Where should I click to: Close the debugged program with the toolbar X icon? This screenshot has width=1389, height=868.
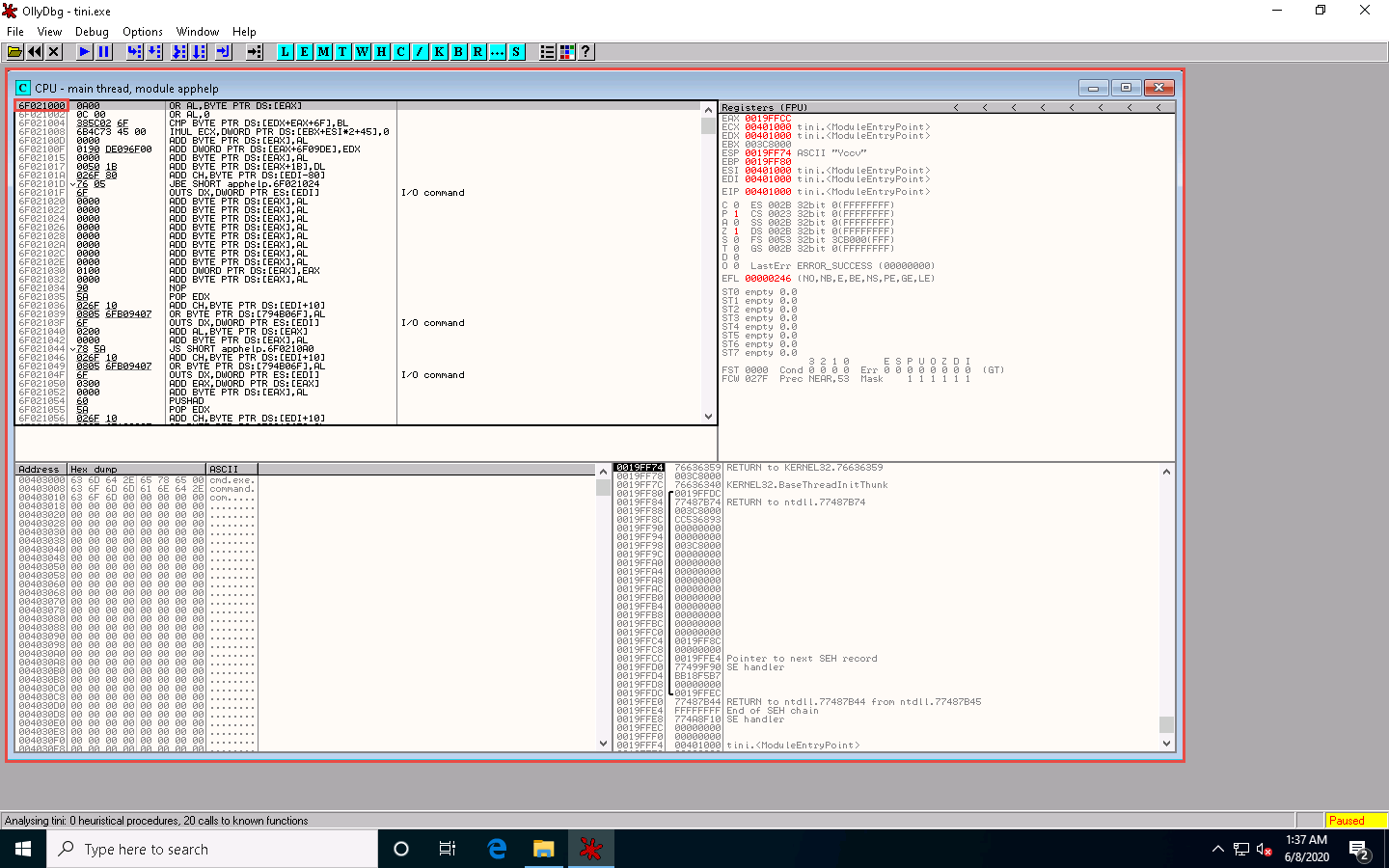tap(54, 52)
